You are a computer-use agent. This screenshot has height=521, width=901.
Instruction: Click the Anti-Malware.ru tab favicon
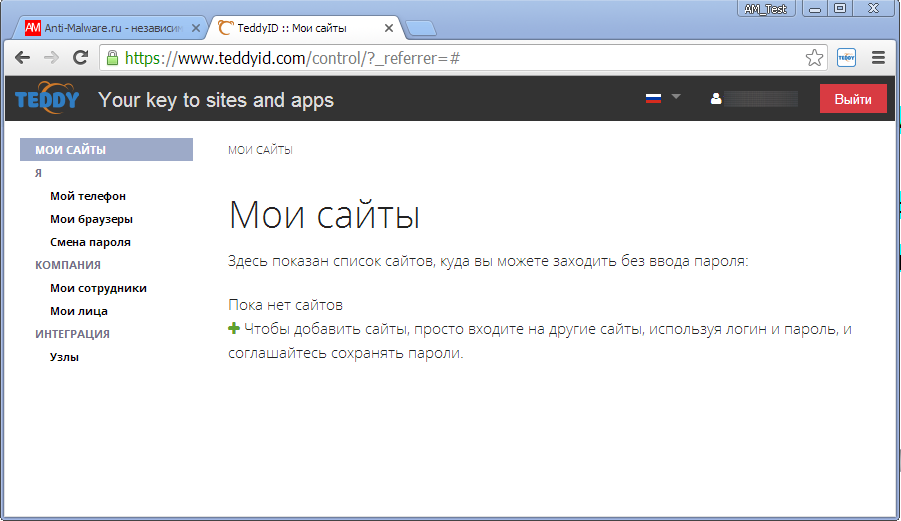tap(33, 28)
